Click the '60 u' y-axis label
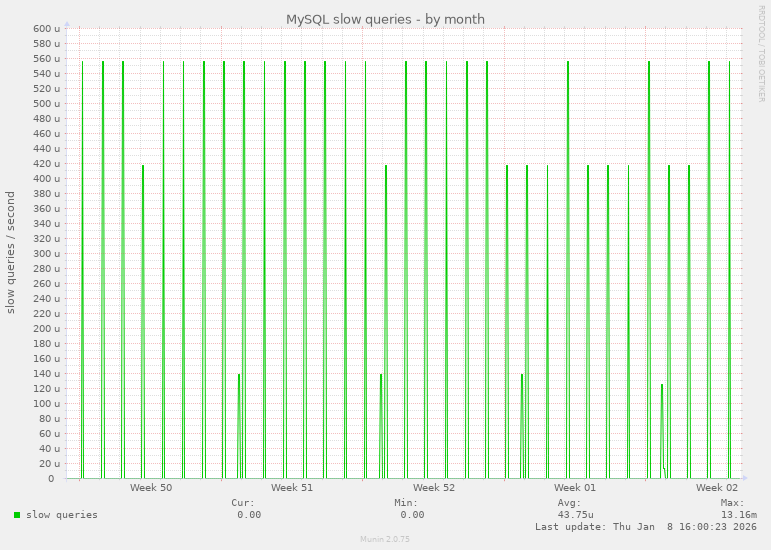The height and width of the screenshot is (550, 771). (x=50, y=434)
